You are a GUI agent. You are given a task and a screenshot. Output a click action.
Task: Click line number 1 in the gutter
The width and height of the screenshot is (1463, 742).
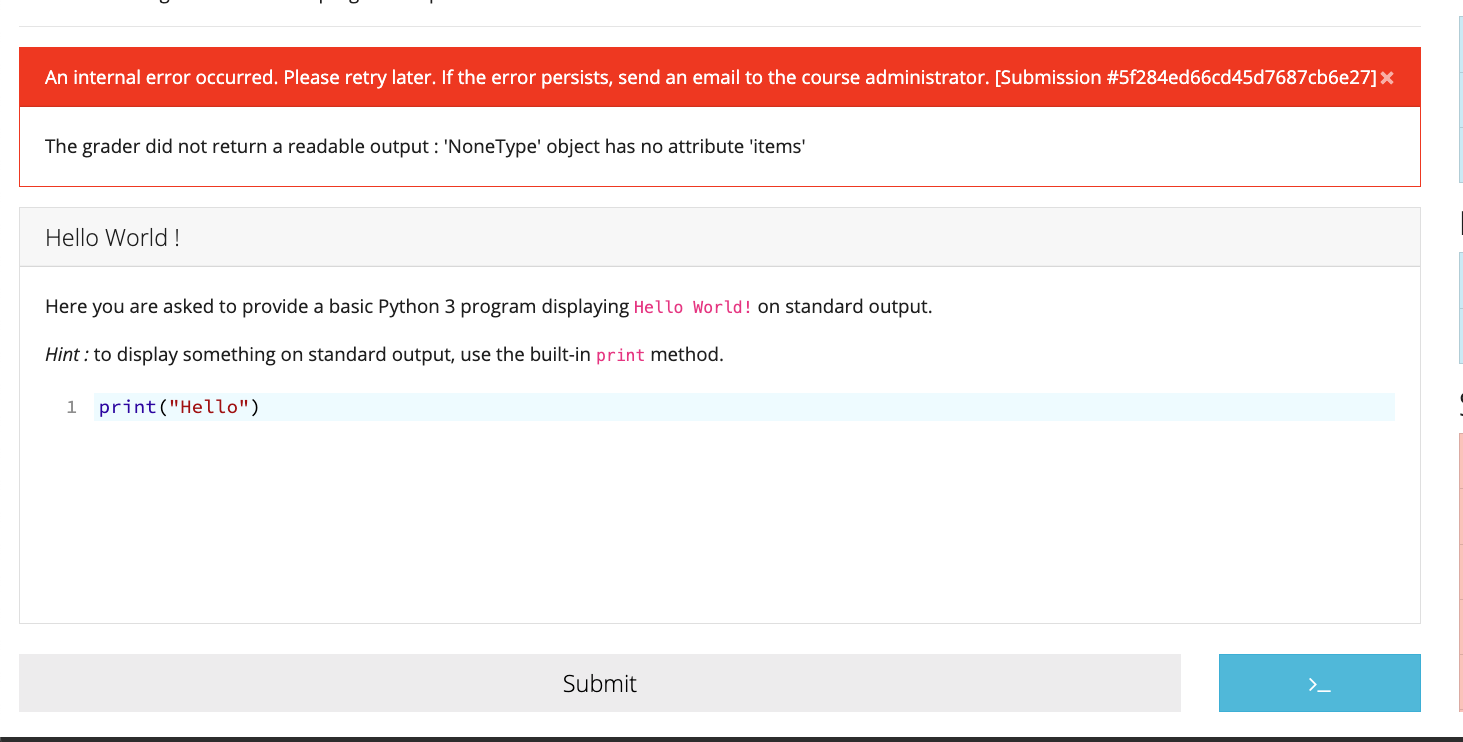(x=70, y=406)
